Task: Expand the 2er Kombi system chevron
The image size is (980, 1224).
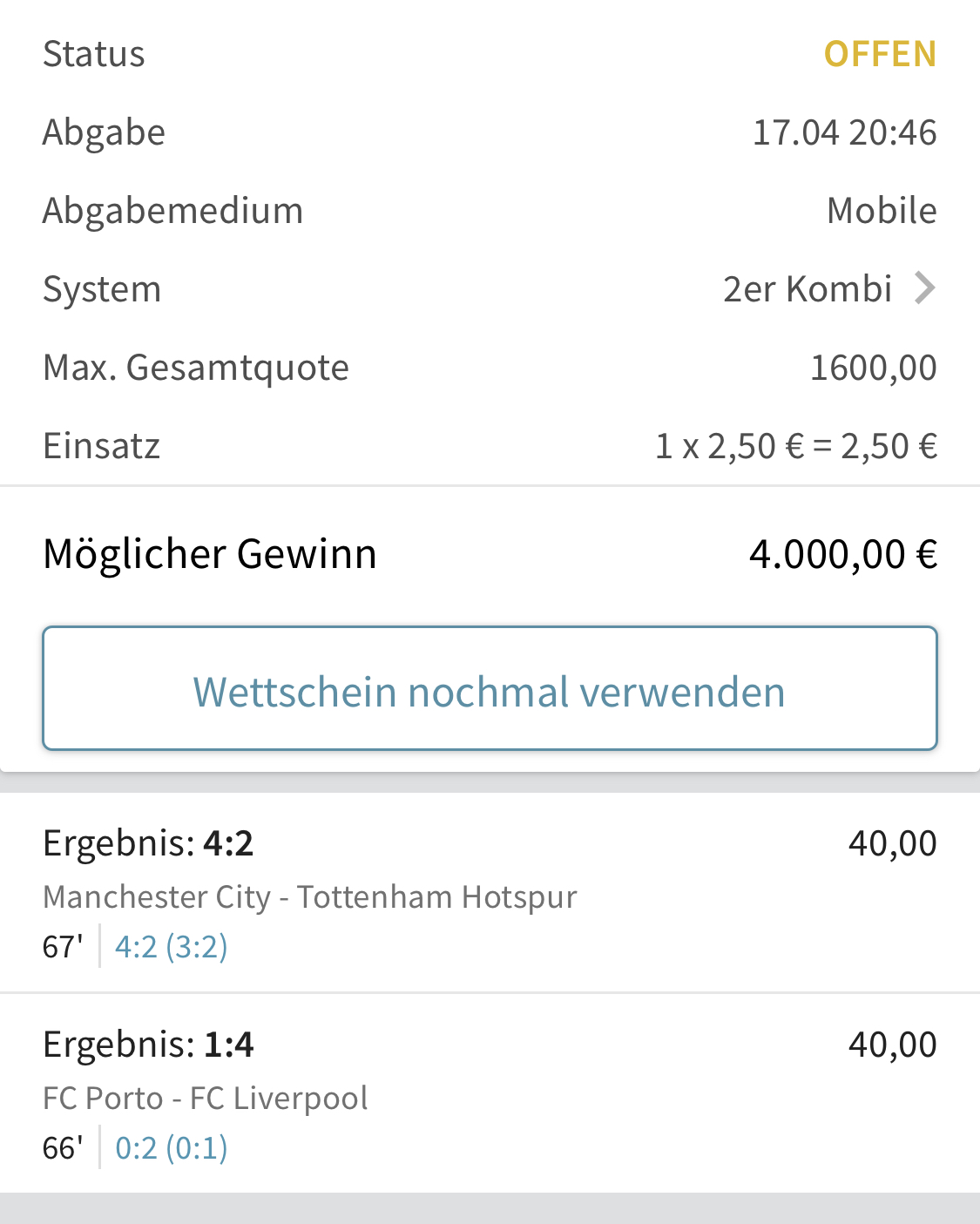Action: (x=925, y=288)
